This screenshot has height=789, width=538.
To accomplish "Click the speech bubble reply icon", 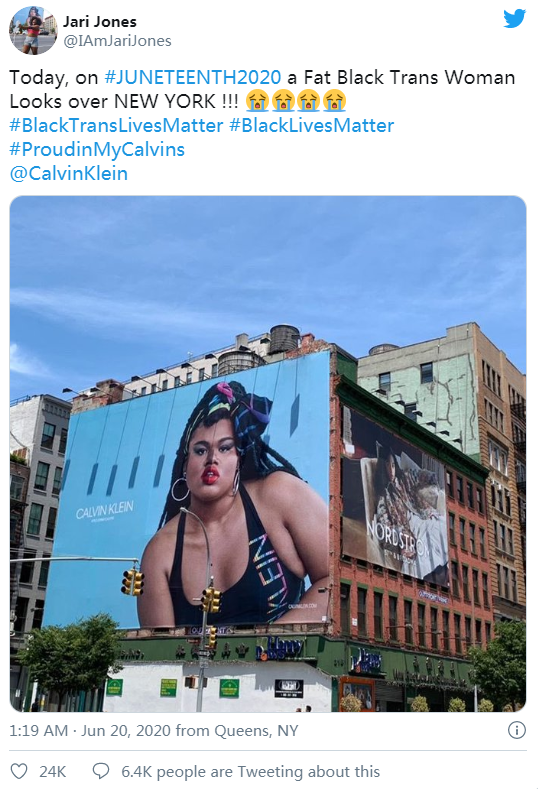I will tap(101, 771).
